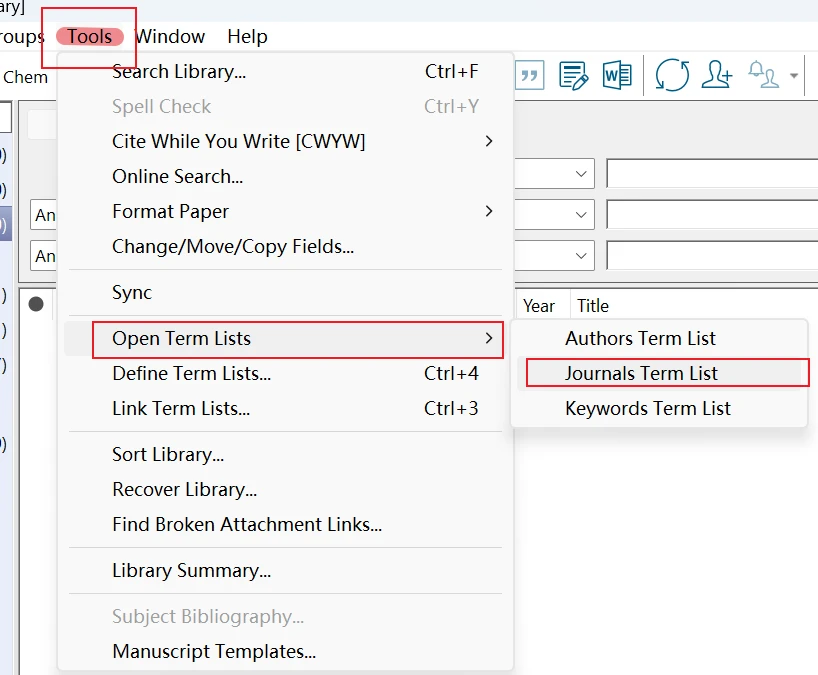The height and width of the screenshot is (675, 818).
Task: Choose Authors Term List from submenu
Action: click(640, 338)
